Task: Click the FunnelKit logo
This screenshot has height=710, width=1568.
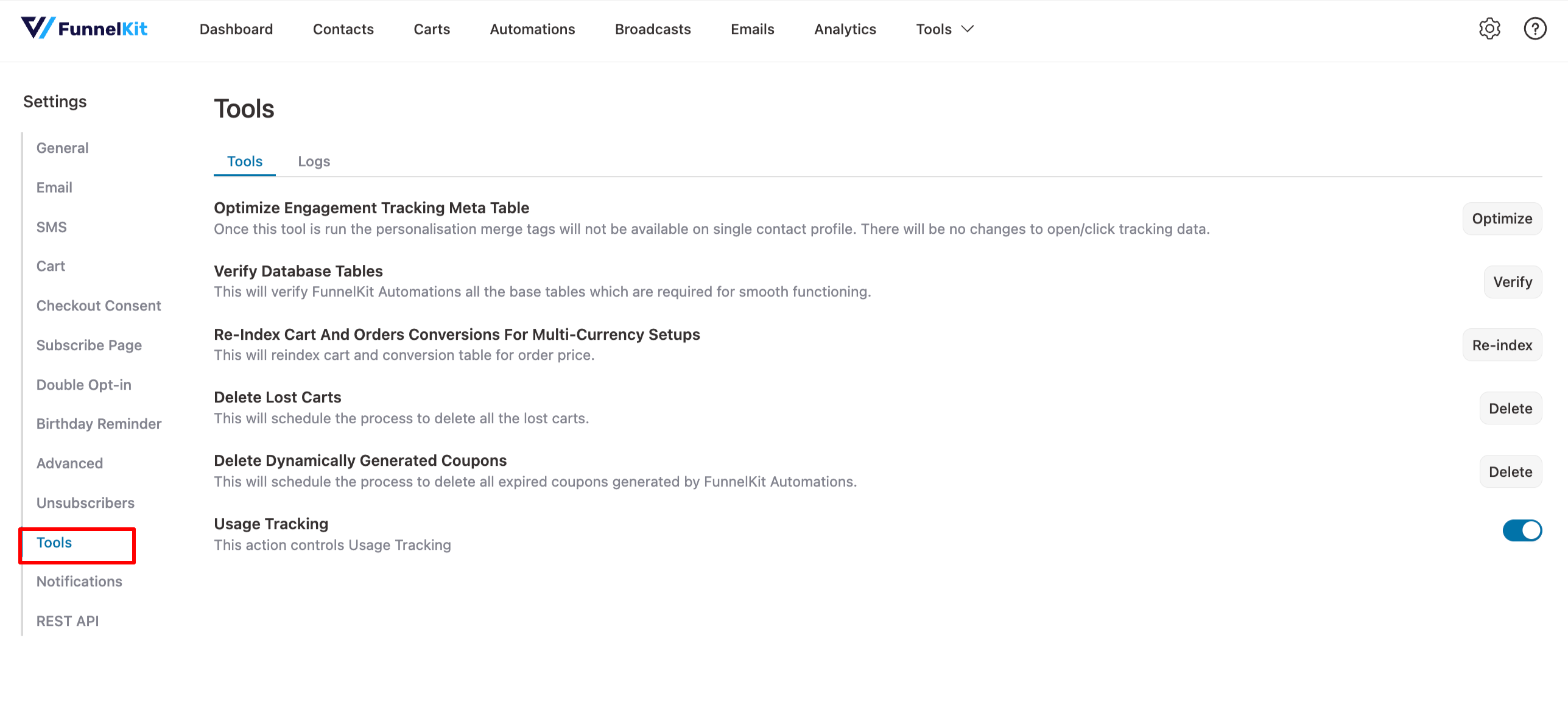Action: (x=84, y=29)
